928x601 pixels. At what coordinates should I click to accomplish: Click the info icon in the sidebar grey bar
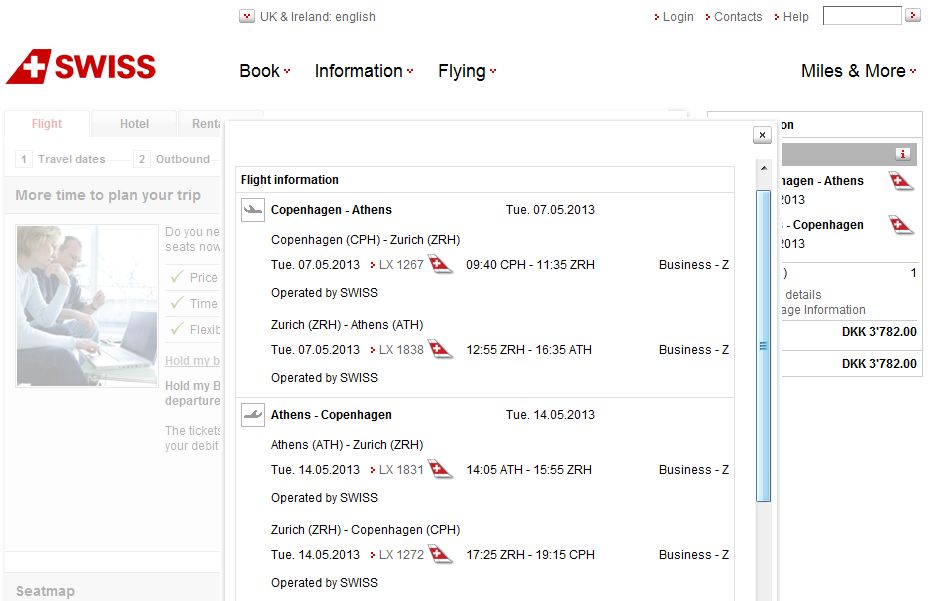(903, 154)
